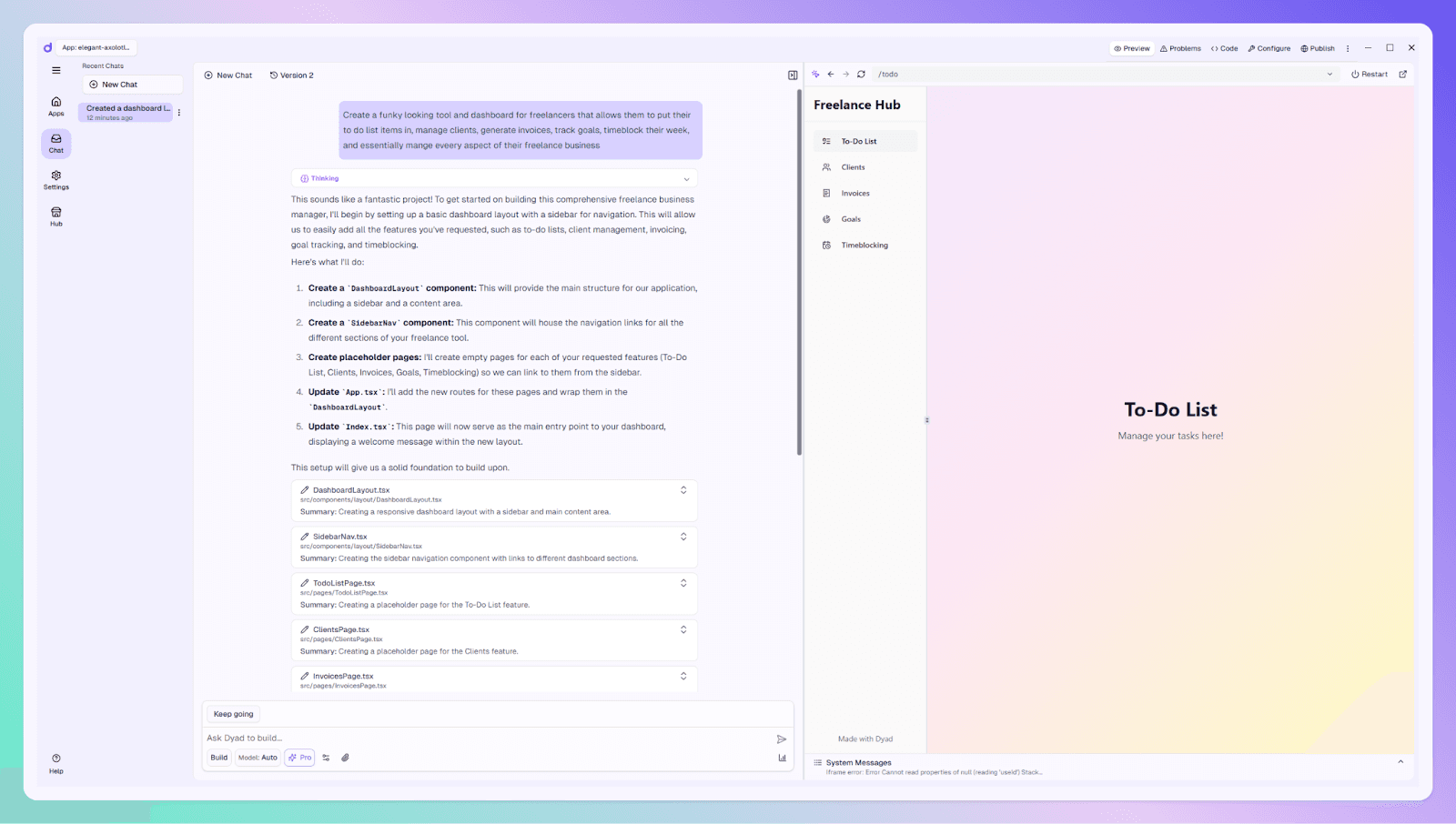Click the Keep going button

point(232,713)
